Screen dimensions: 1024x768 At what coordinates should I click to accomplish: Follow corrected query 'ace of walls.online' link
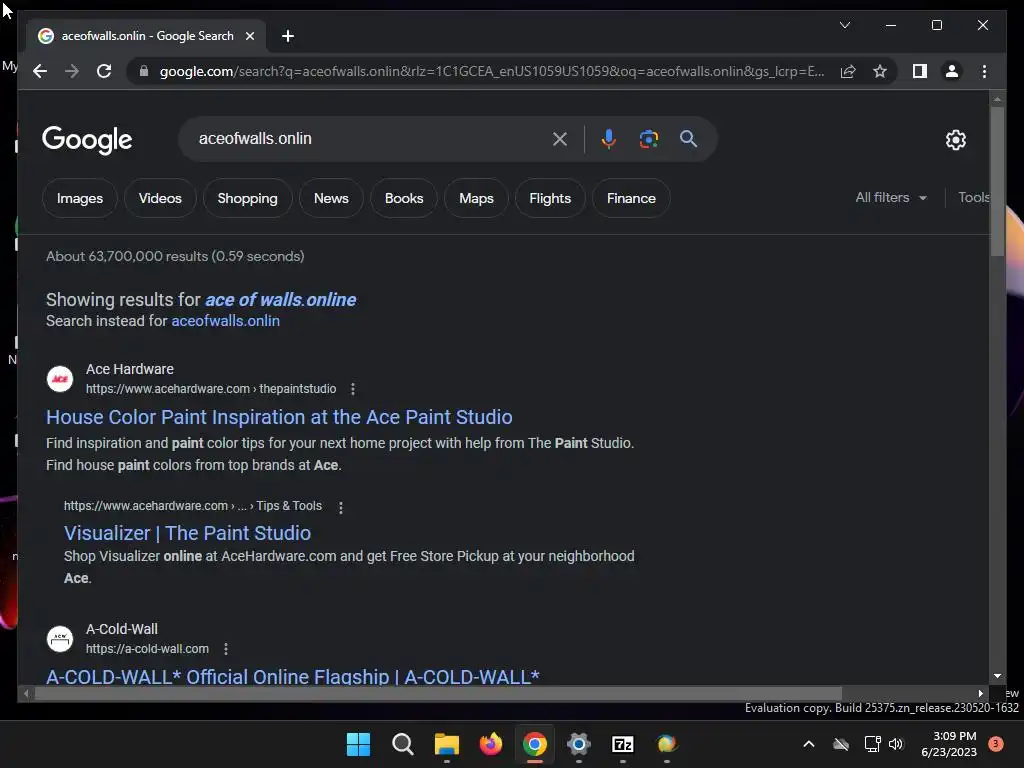click(281, 300)
